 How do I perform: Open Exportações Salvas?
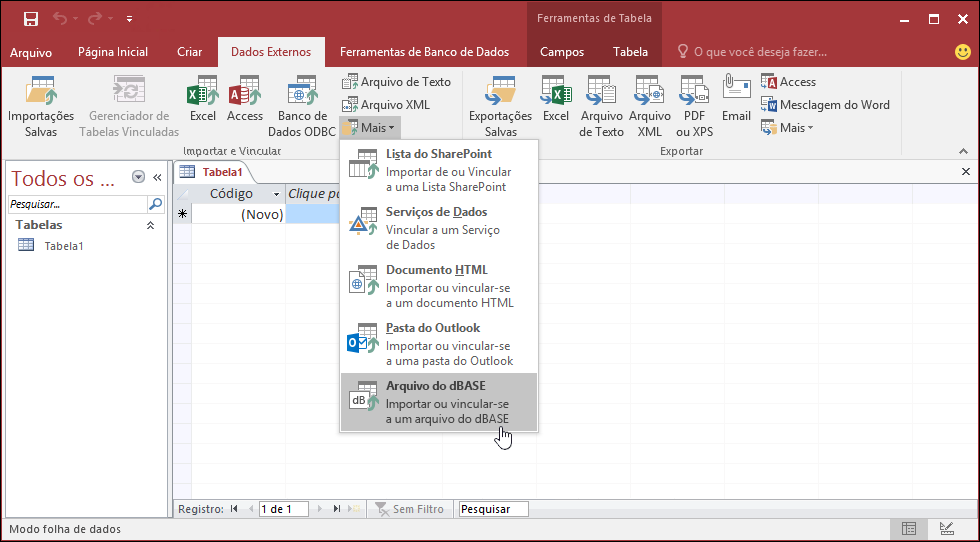[500, 106]
